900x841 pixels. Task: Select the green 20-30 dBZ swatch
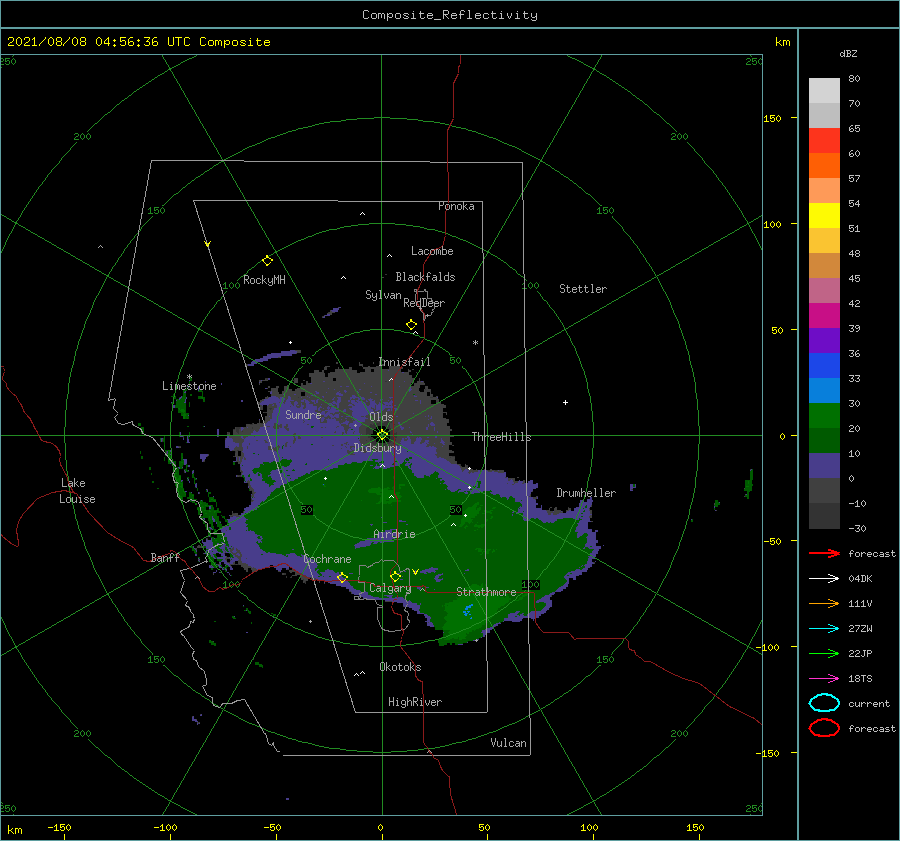[x=824, y=415]
